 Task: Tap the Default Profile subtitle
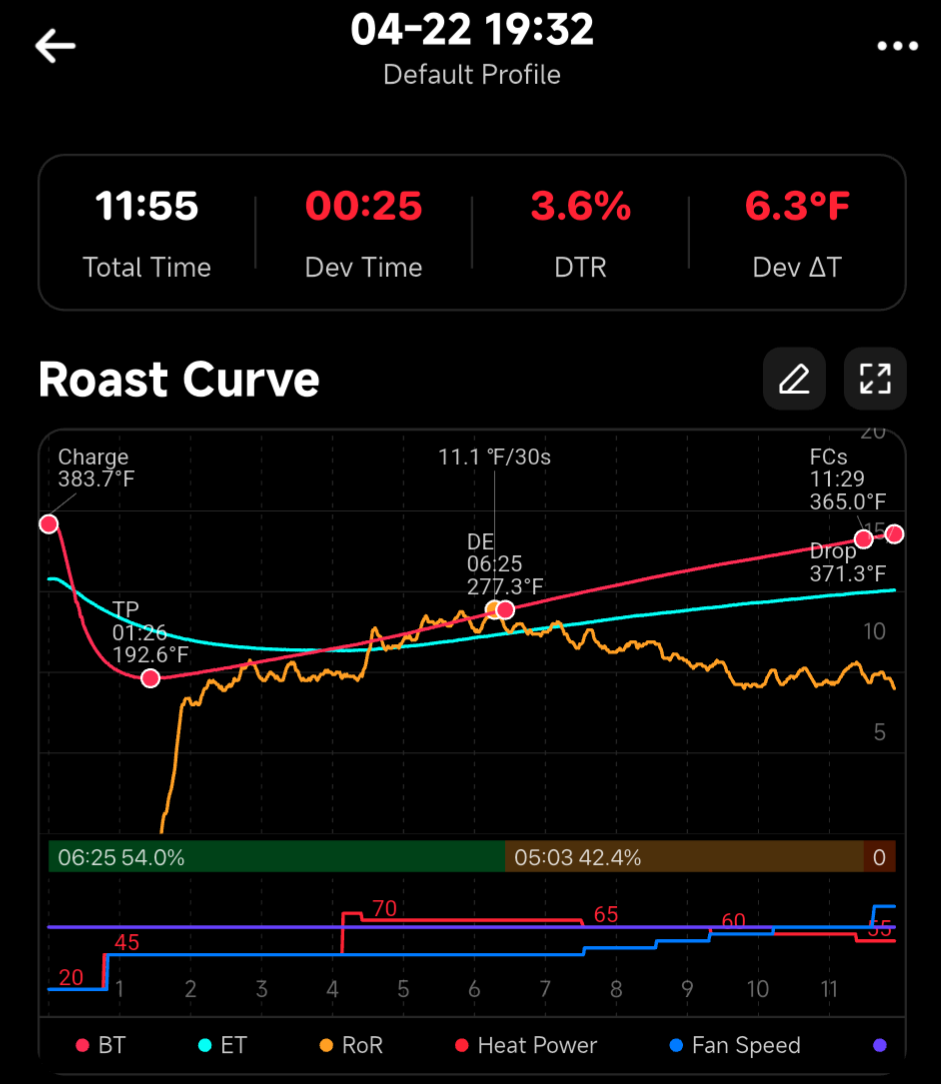pyautogui.click(x=472, y=75)
